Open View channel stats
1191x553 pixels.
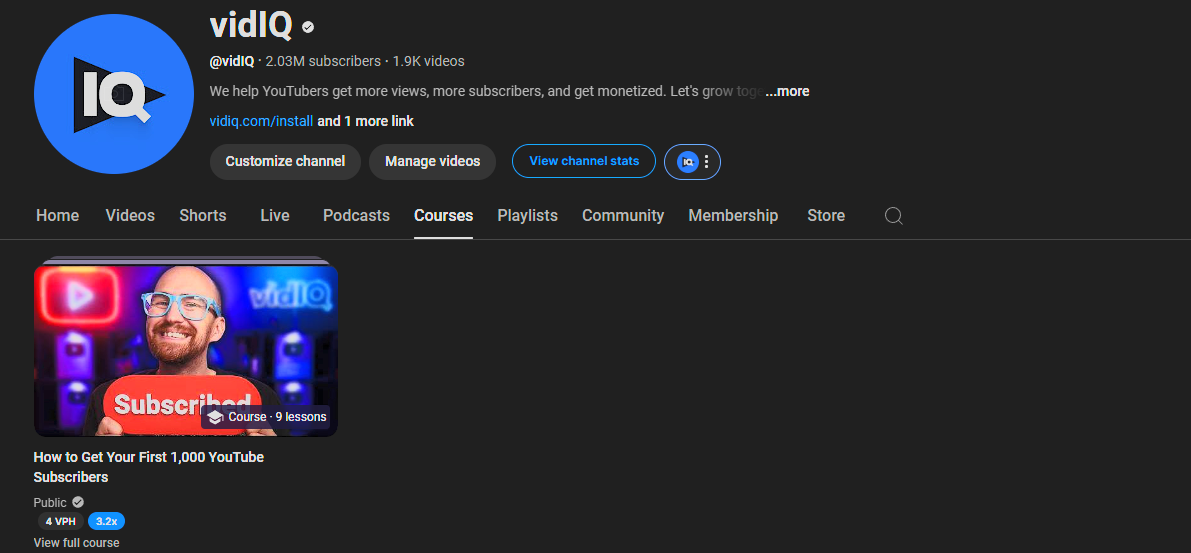[583, 161]
